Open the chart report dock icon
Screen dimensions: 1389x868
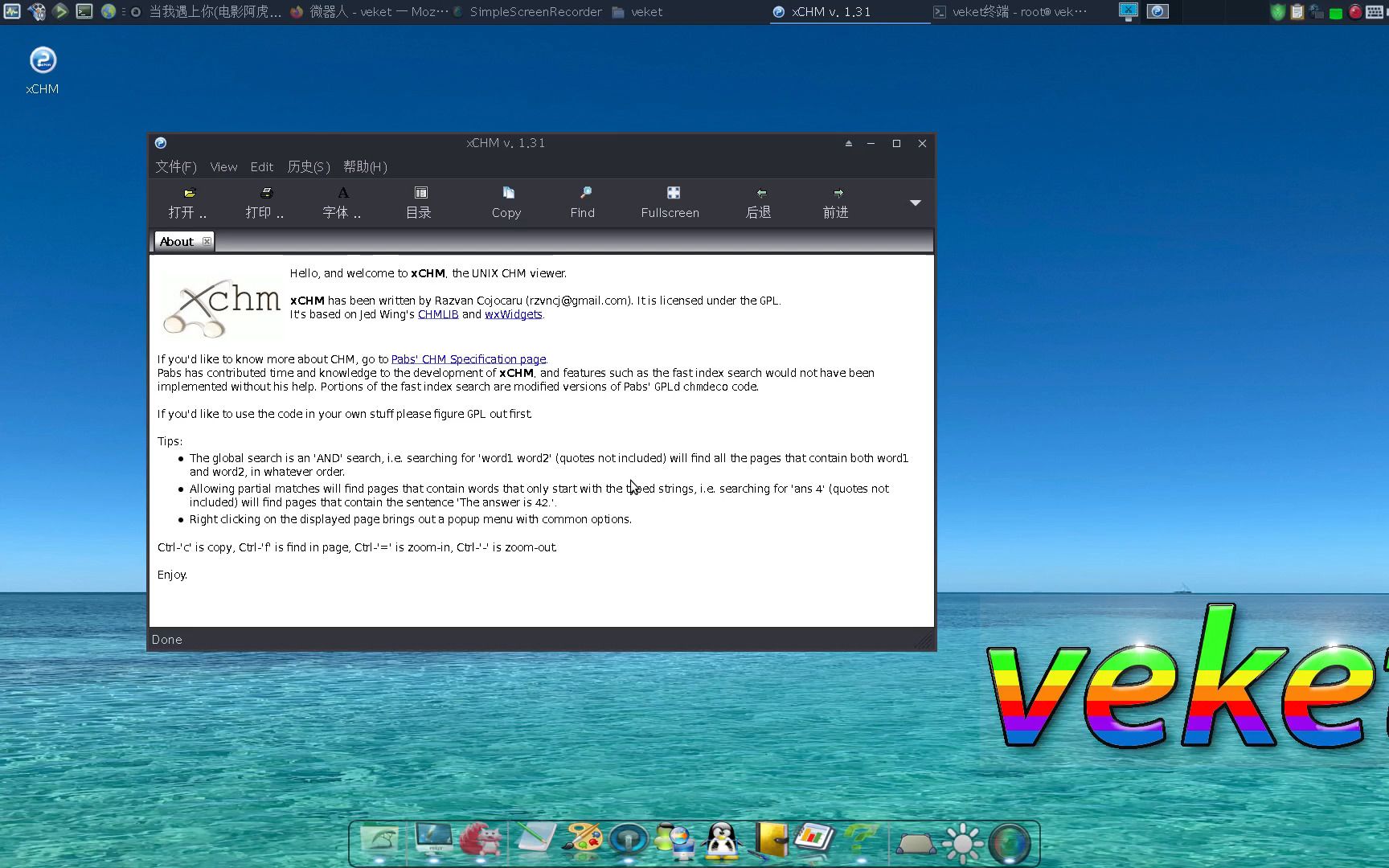click(815, 838)
